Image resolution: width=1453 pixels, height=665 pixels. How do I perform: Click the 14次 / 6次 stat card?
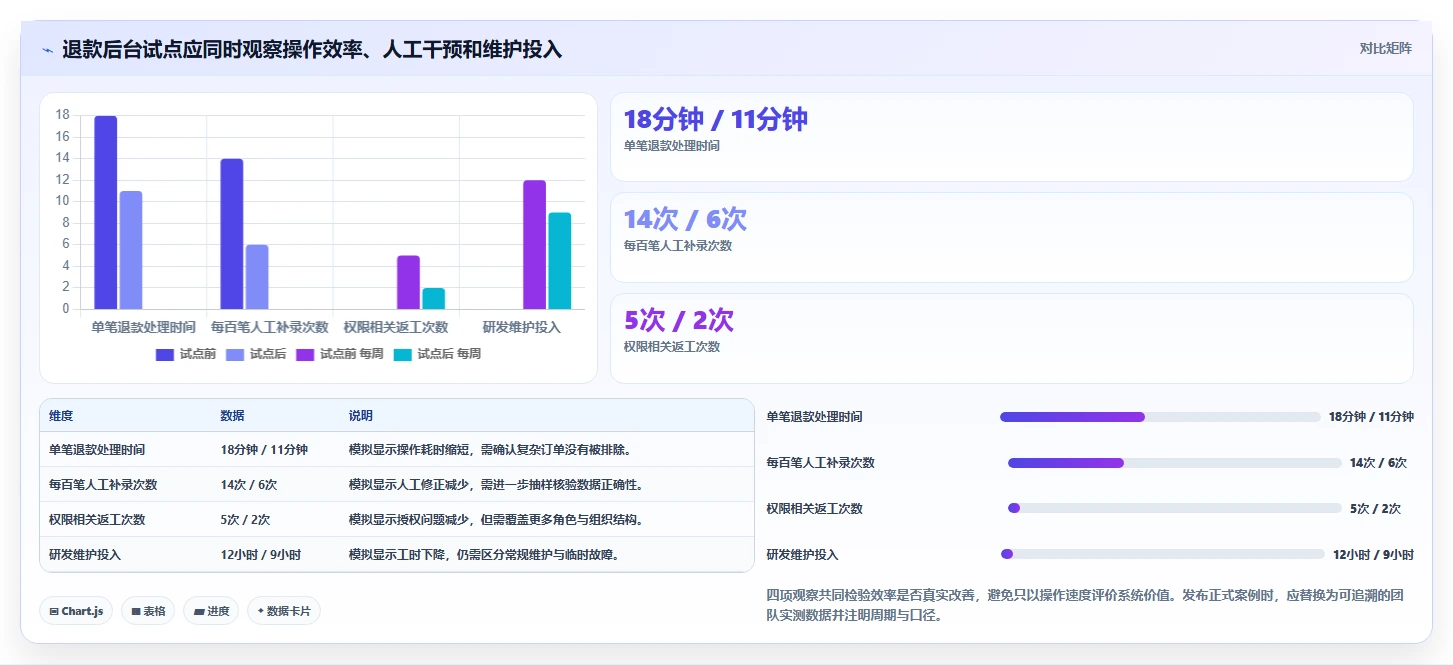[x=1011, y=237]
